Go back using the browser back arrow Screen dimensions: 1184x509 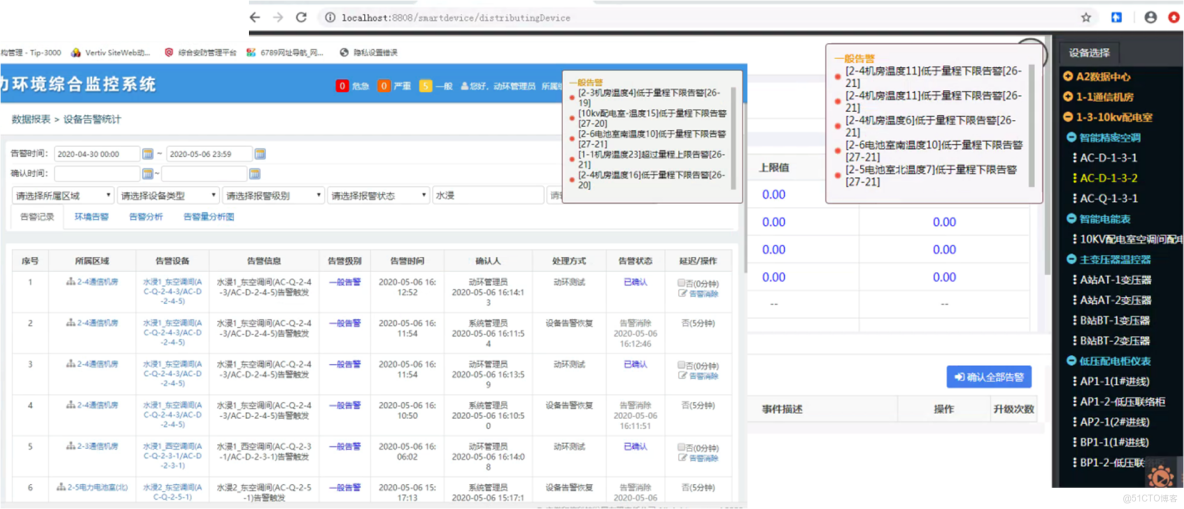point(255,17)
